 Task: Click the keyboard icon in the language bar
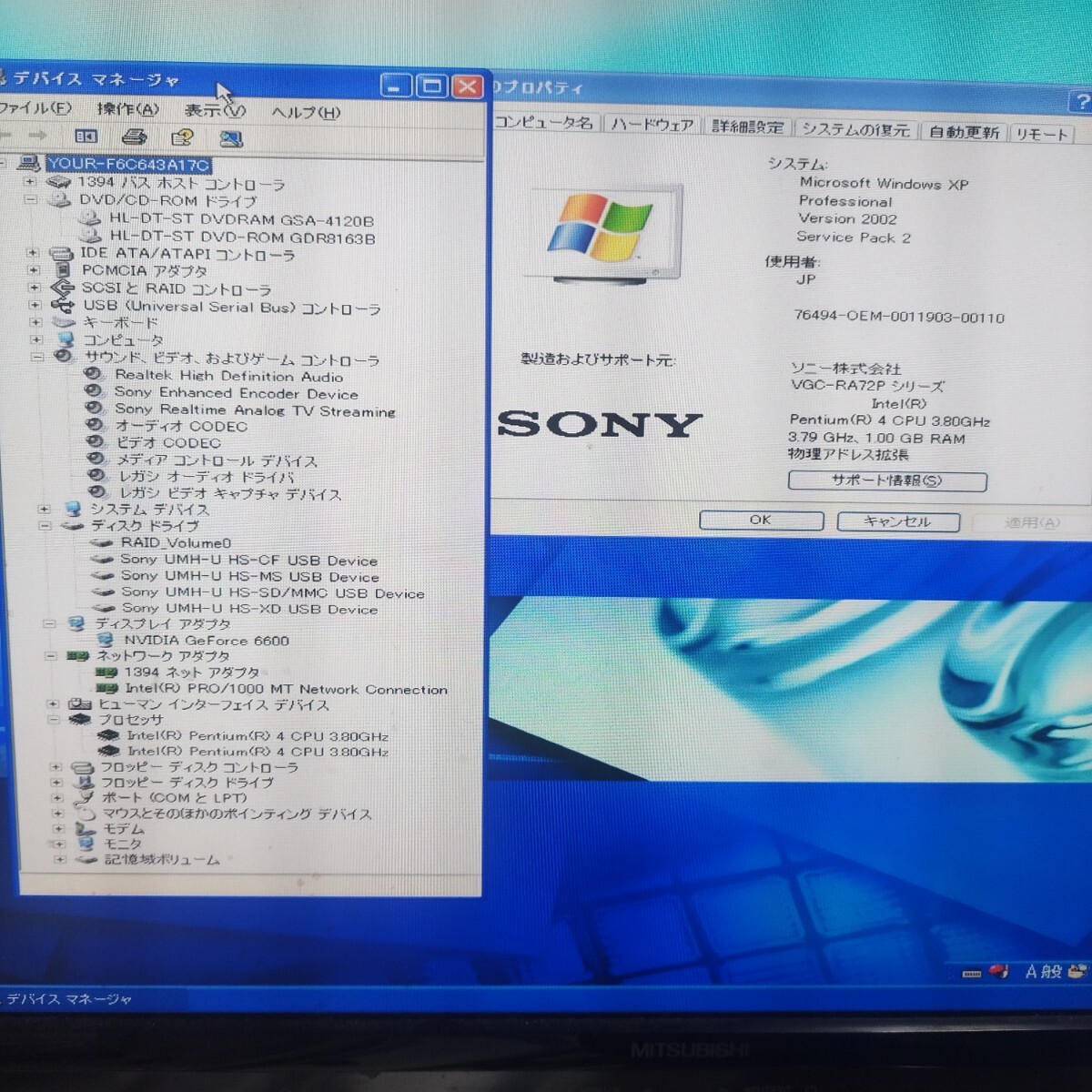point(972,973)
